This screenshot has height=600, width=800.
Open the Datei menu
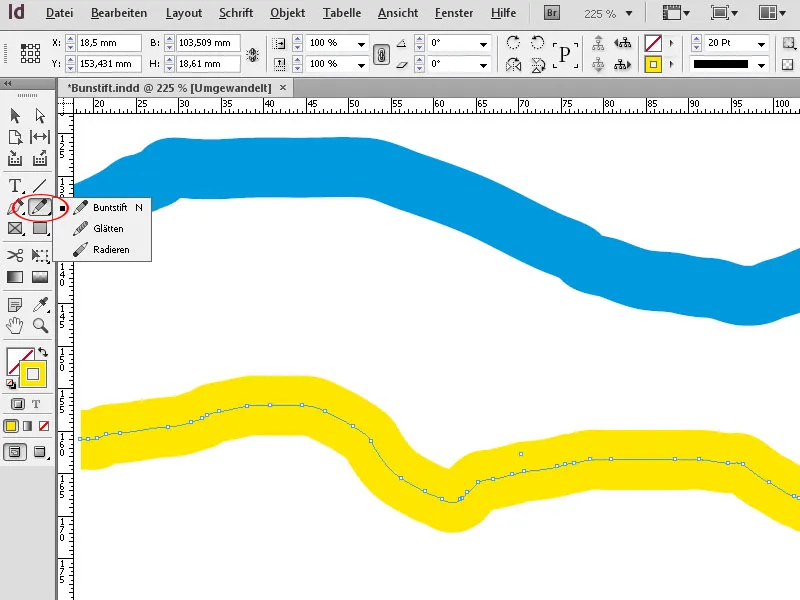[60, 13]
